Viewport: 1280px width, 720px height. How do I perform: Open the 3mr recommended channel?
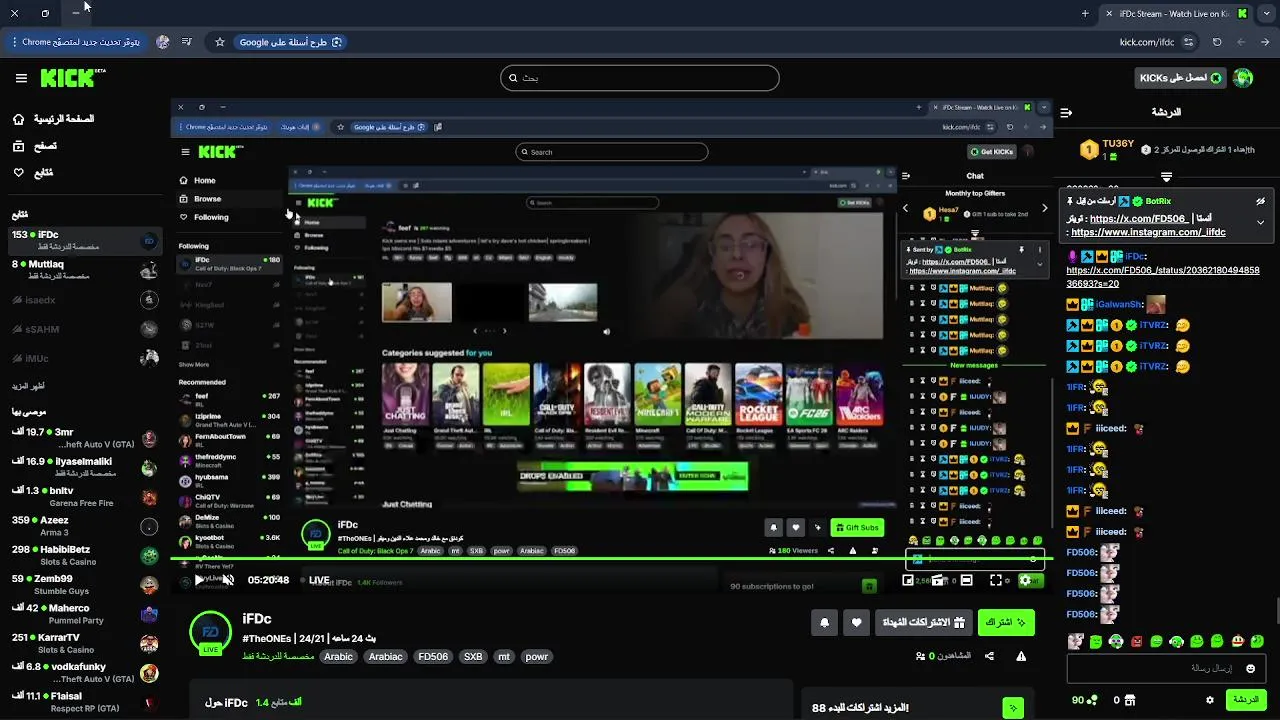pos(85,438)
